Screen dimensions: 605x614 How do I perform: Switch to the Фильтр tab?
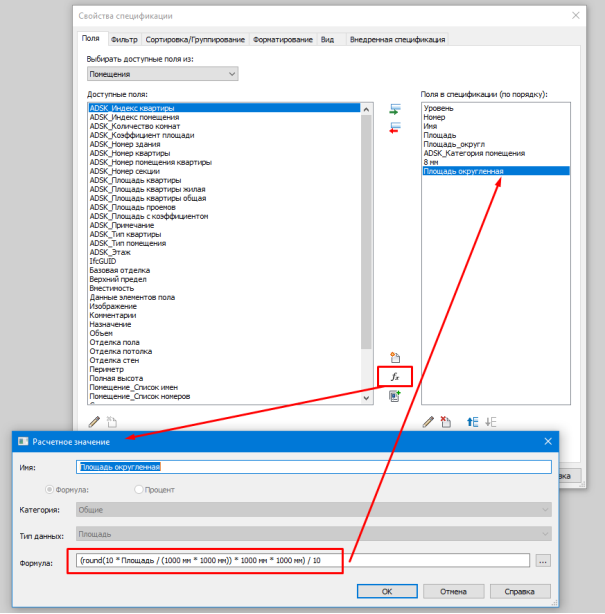(x=124, y=40)
